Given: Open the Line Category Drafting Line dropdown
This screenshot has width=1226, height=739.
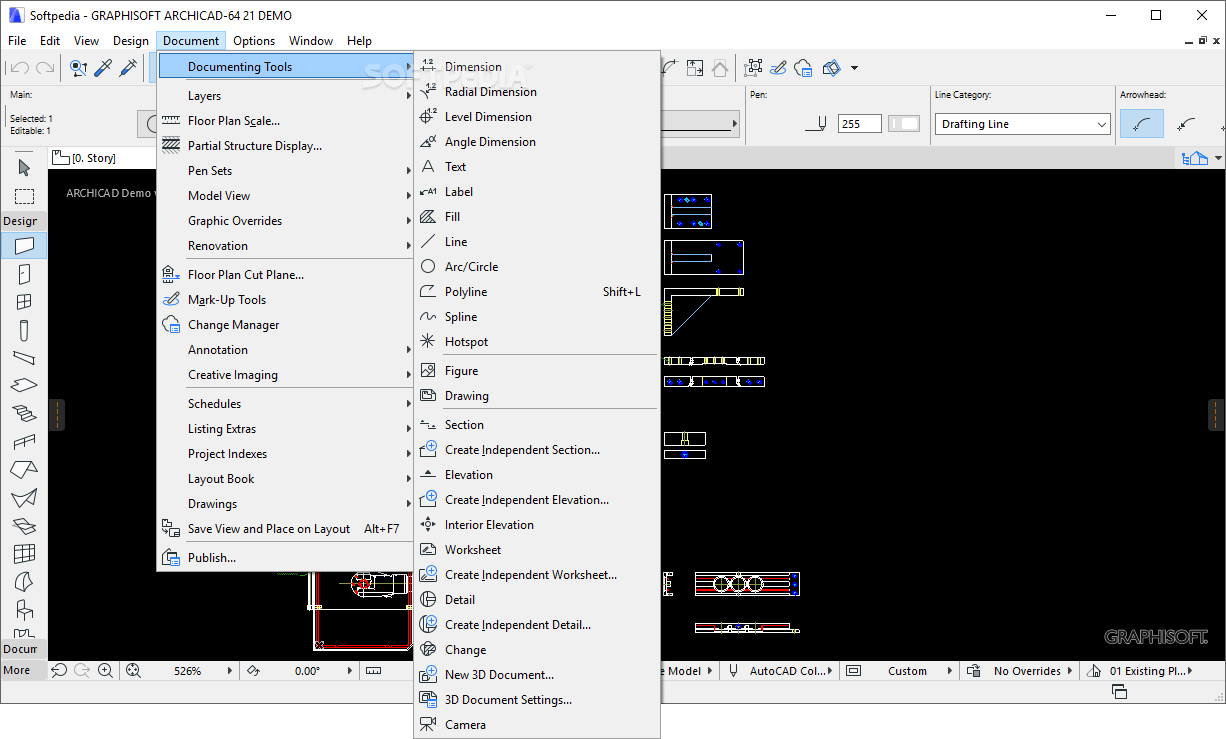Looking at the screenshot, I should coord(1023,124).
